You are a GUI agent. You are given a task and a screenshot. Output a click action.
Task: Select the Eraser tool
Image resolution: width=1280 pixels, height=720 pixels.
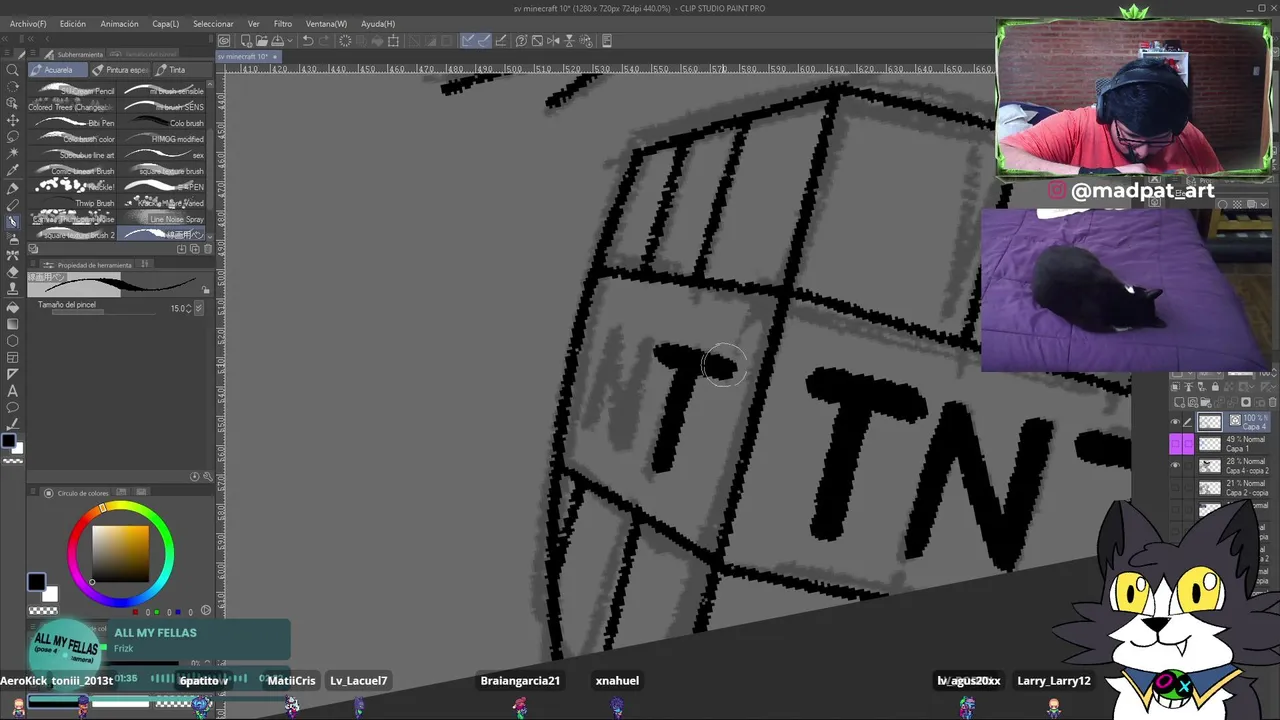(13, 272)
